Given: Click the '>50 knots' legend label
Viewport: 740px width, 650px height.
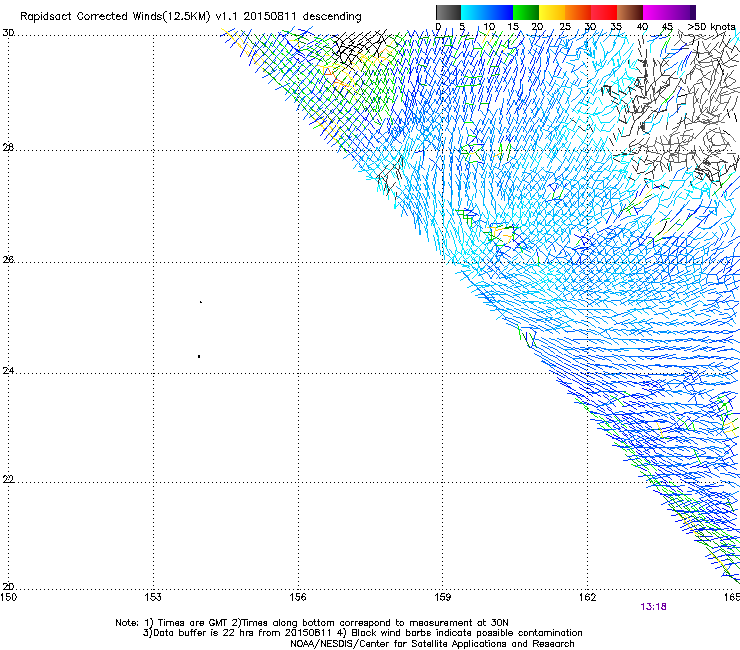Looking at the screenshot, I should click(711, 27).
